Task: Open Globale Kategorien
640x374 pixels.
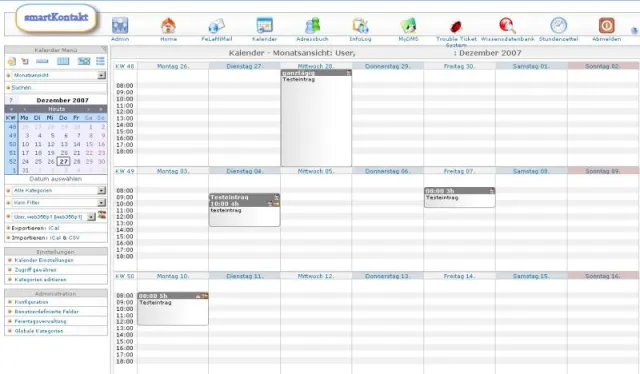Action: [39, 331]
